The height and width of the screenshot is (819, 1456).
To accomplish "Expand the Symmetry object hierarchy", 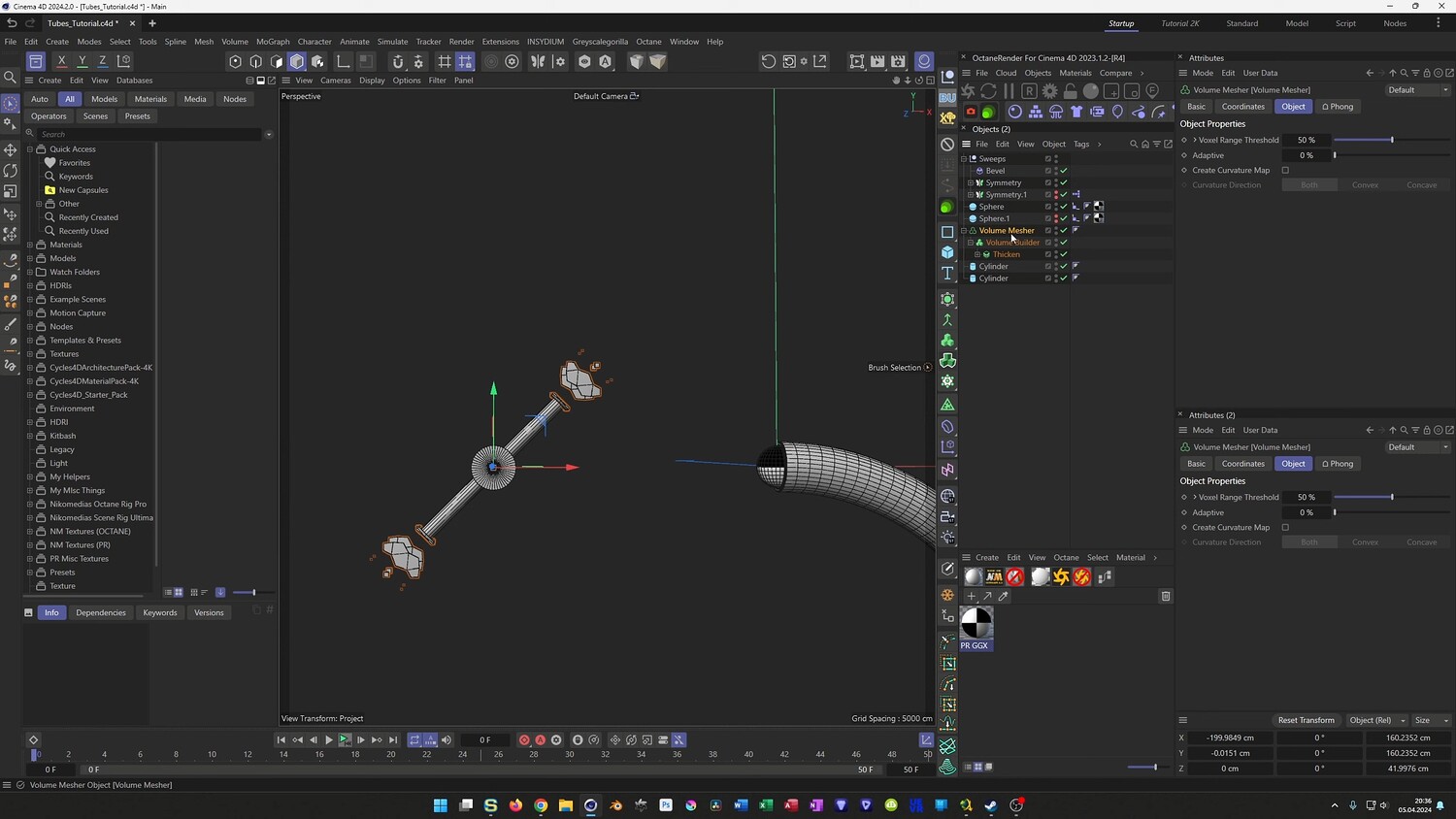I will click(971, 182).
